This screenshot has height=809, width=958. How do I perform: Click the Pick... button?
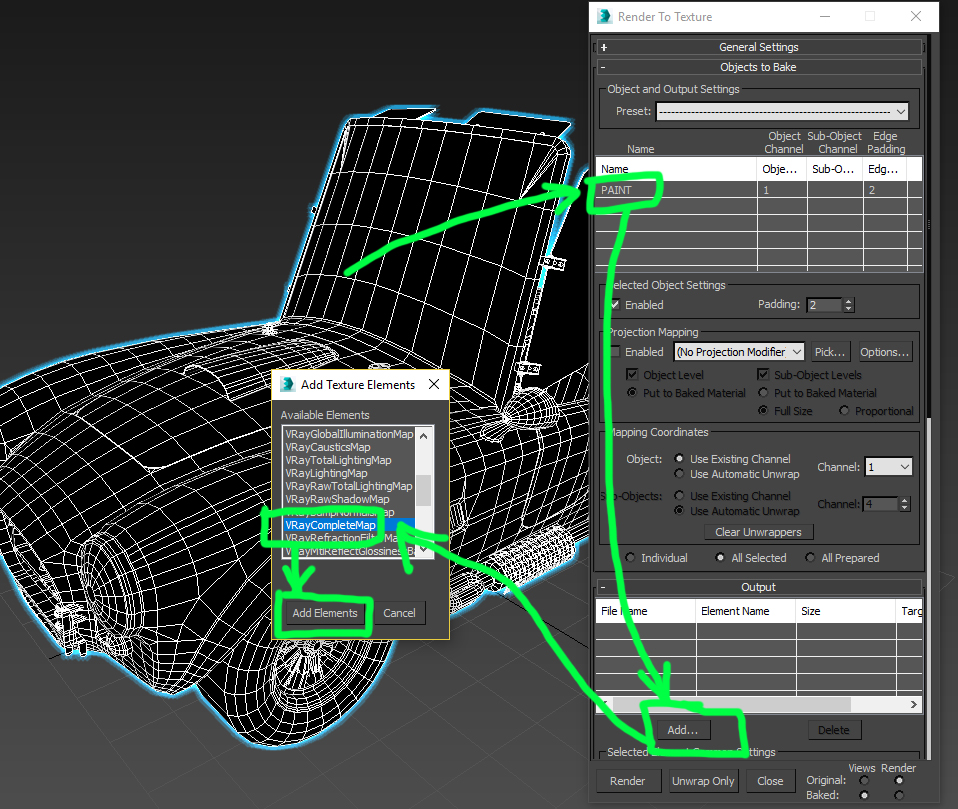click(830, 352)
